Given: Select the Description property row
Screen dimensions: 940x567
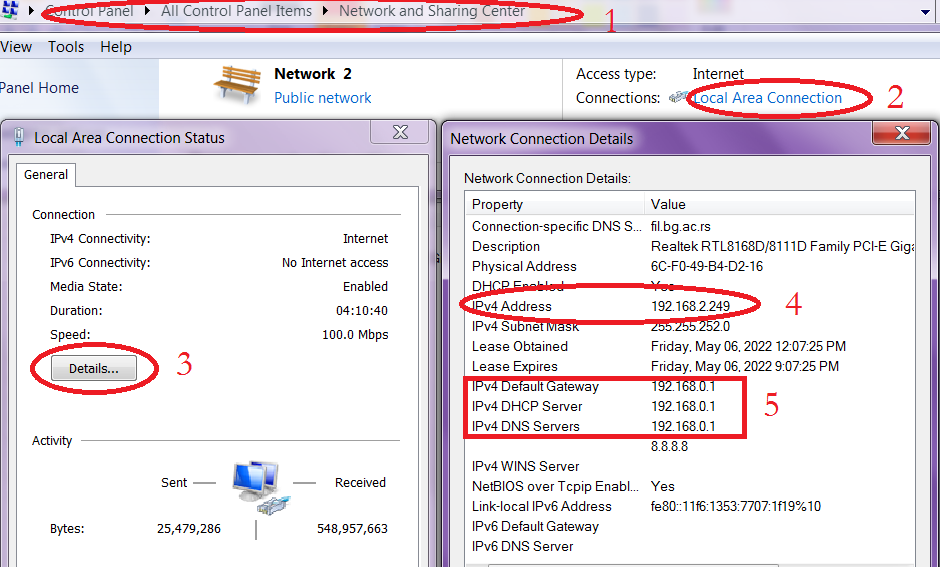Looking at the screenshot, I should [x=690, y=246].
